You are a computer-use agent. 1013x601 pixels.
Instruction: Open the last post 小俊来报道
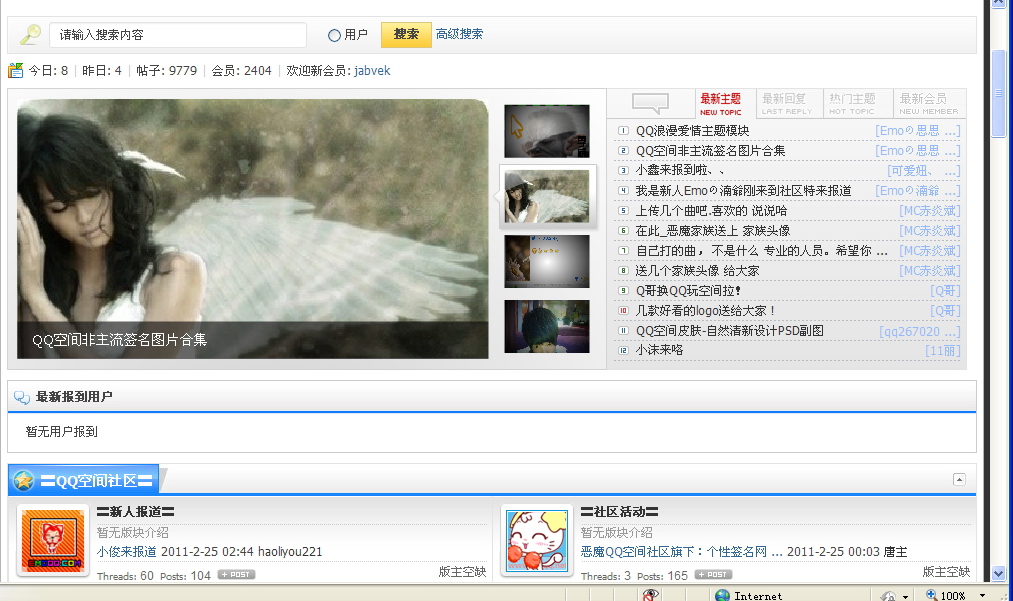click(127, 552)
